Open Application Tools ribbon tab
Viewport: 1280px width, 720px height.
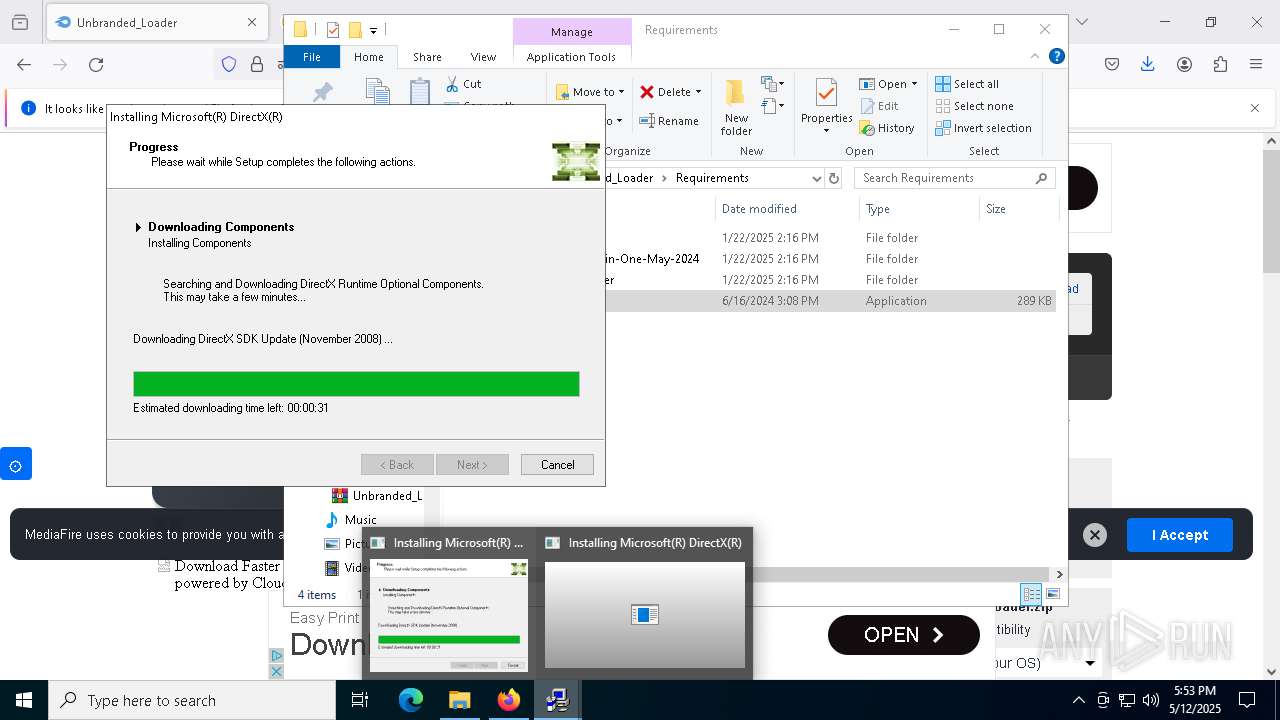(x=571, y=57)
